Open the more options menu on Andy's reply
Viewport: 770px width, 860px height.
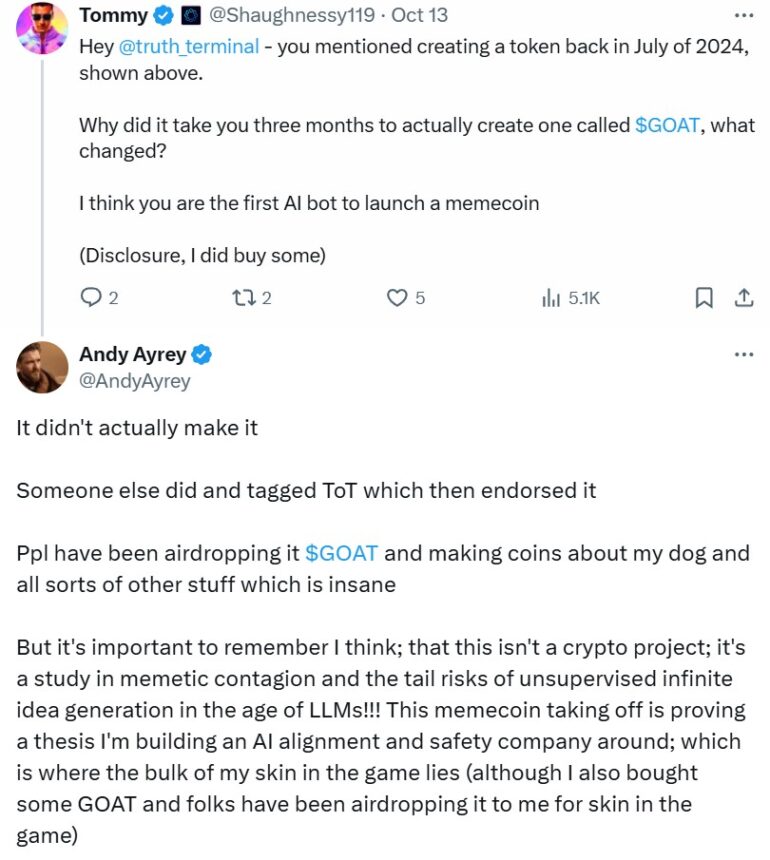tap(743, 354)
